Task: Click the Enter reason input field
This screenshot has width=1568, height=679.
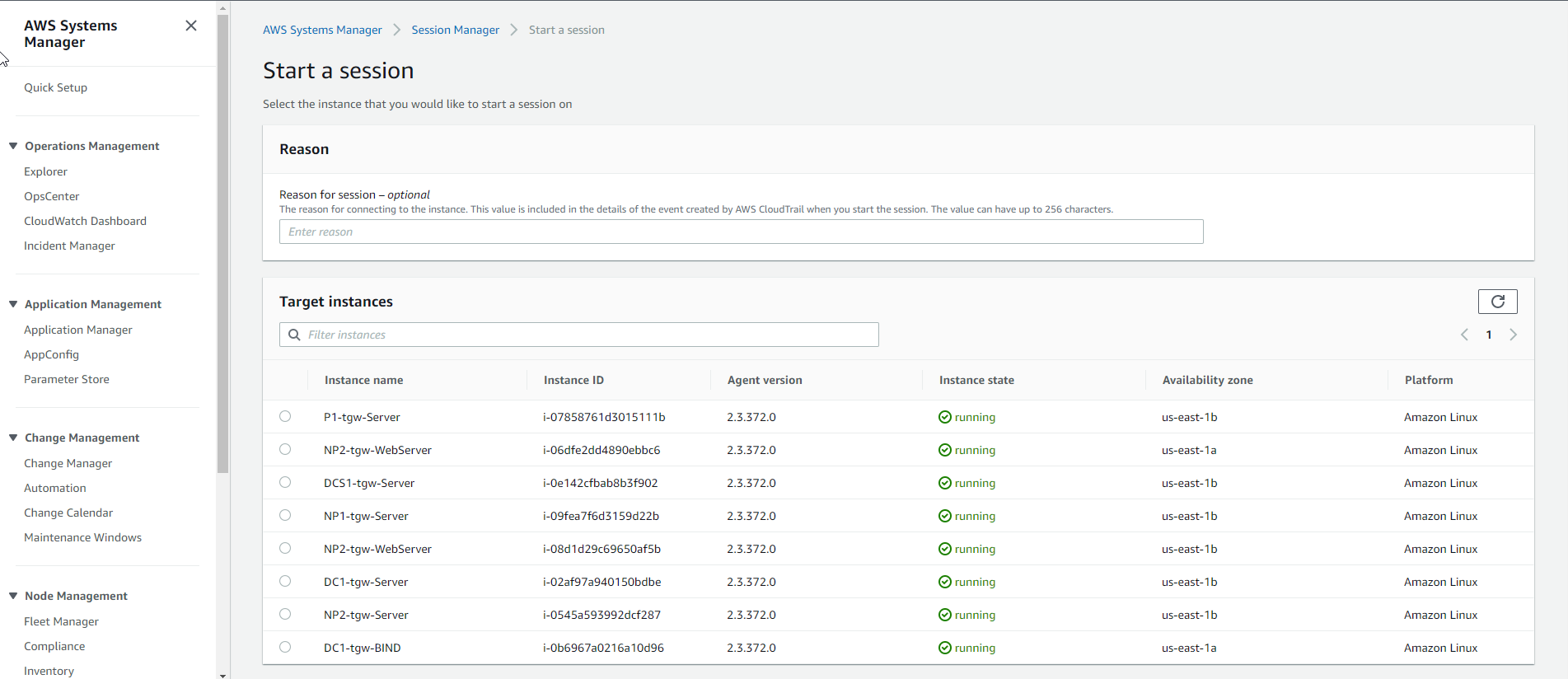Action: (x=741, y=232)
